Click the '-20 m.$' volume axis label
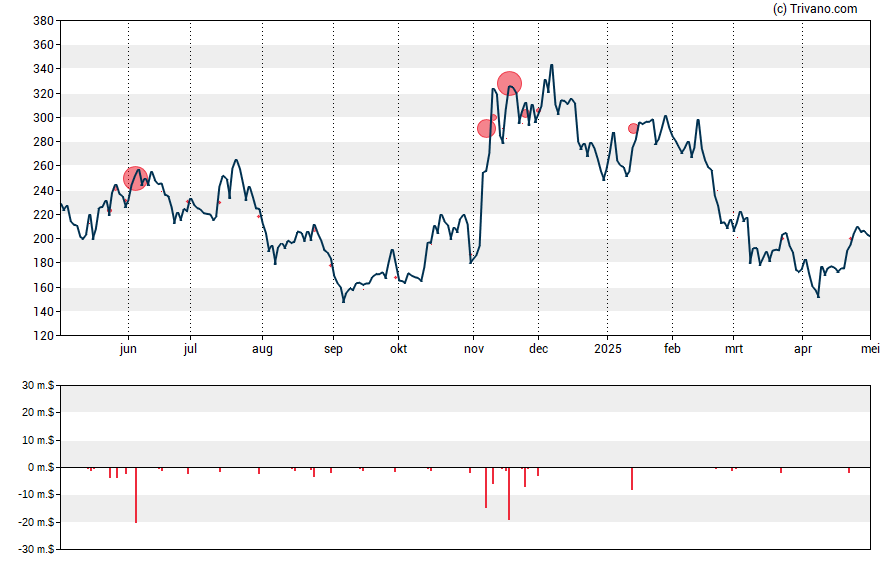Viewport: 888px width, 565px height. click(x=36, y=523)
